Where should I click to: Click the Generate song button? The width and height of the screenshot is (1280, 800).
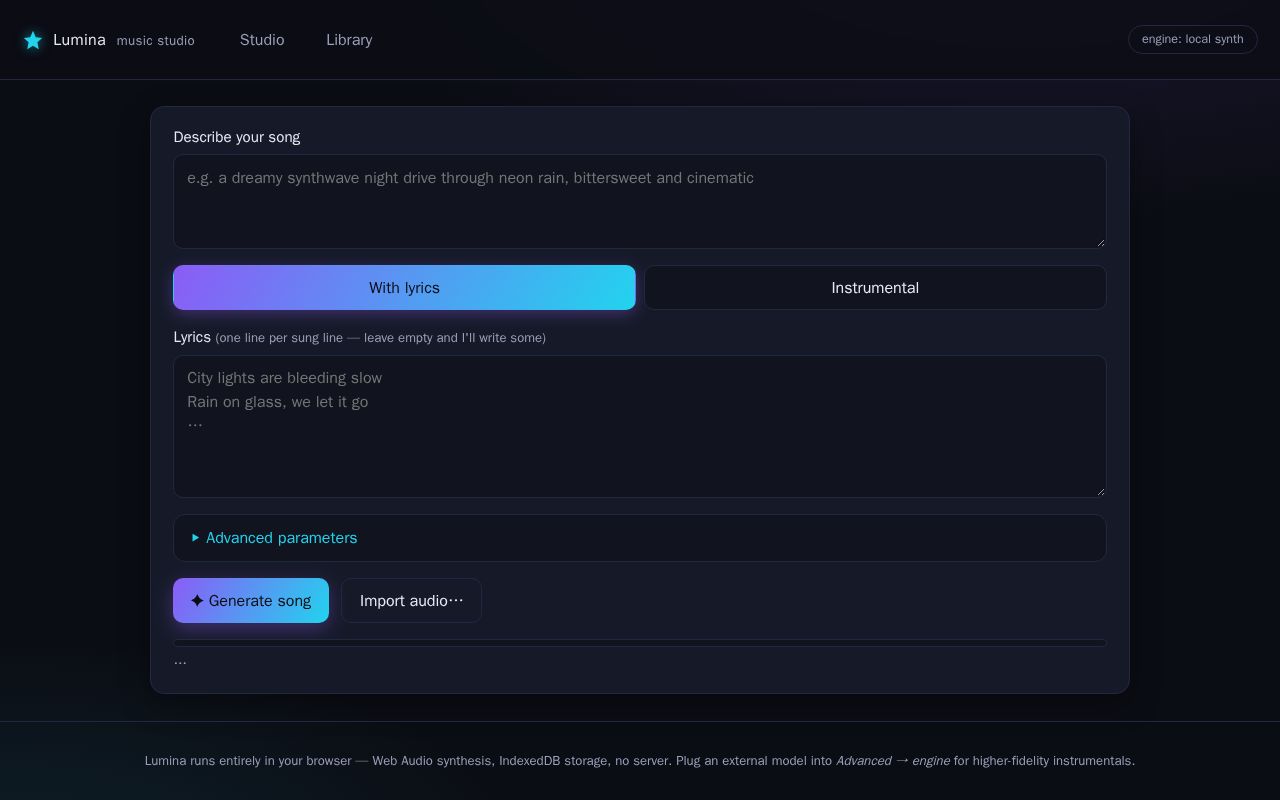click(x=251, y=601)
